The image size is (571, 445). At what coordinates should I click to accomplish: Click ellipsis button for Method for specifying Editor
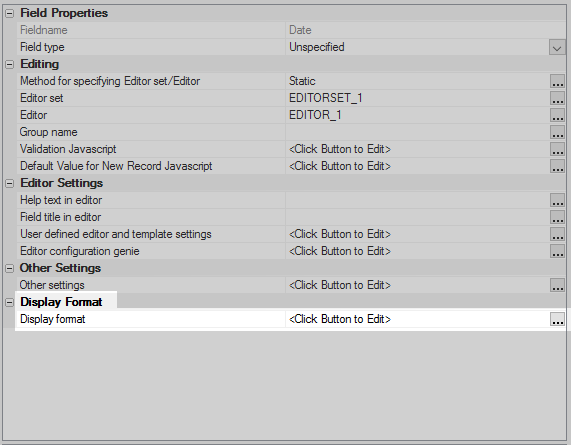557,81
